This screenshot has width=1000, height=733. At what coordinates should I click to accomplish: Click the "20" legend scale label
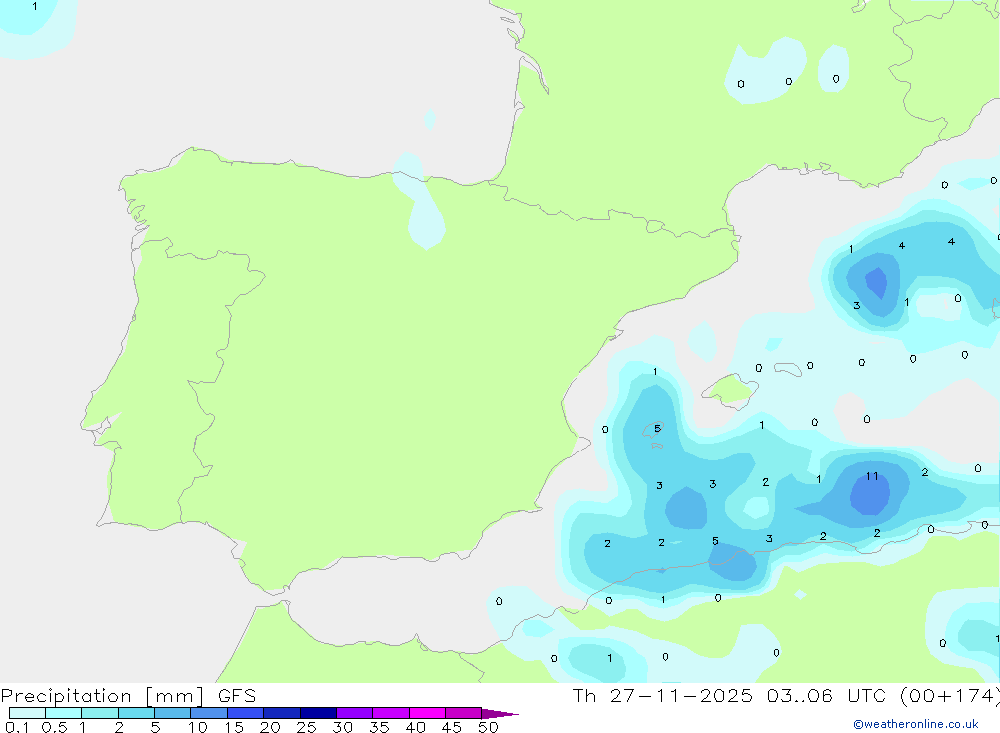tap(270, 727)
